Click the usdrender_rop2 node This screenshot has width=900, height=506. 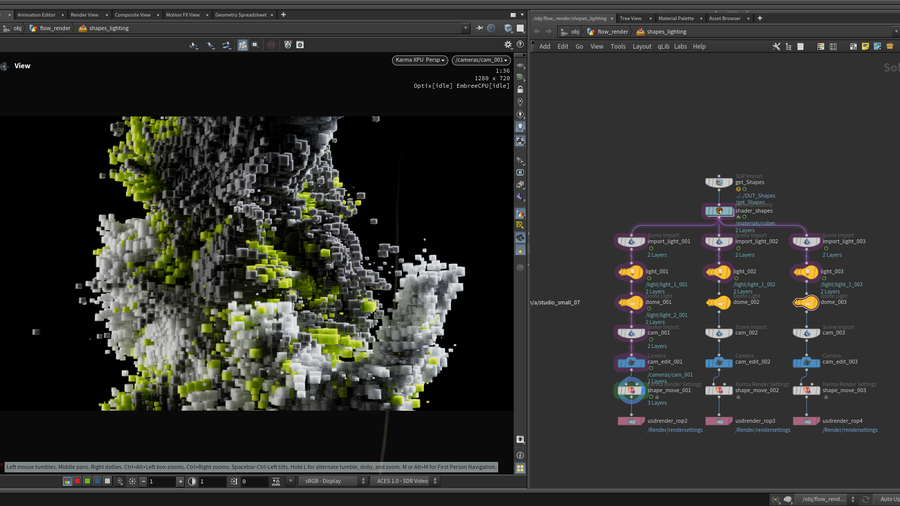click(631, 421)
